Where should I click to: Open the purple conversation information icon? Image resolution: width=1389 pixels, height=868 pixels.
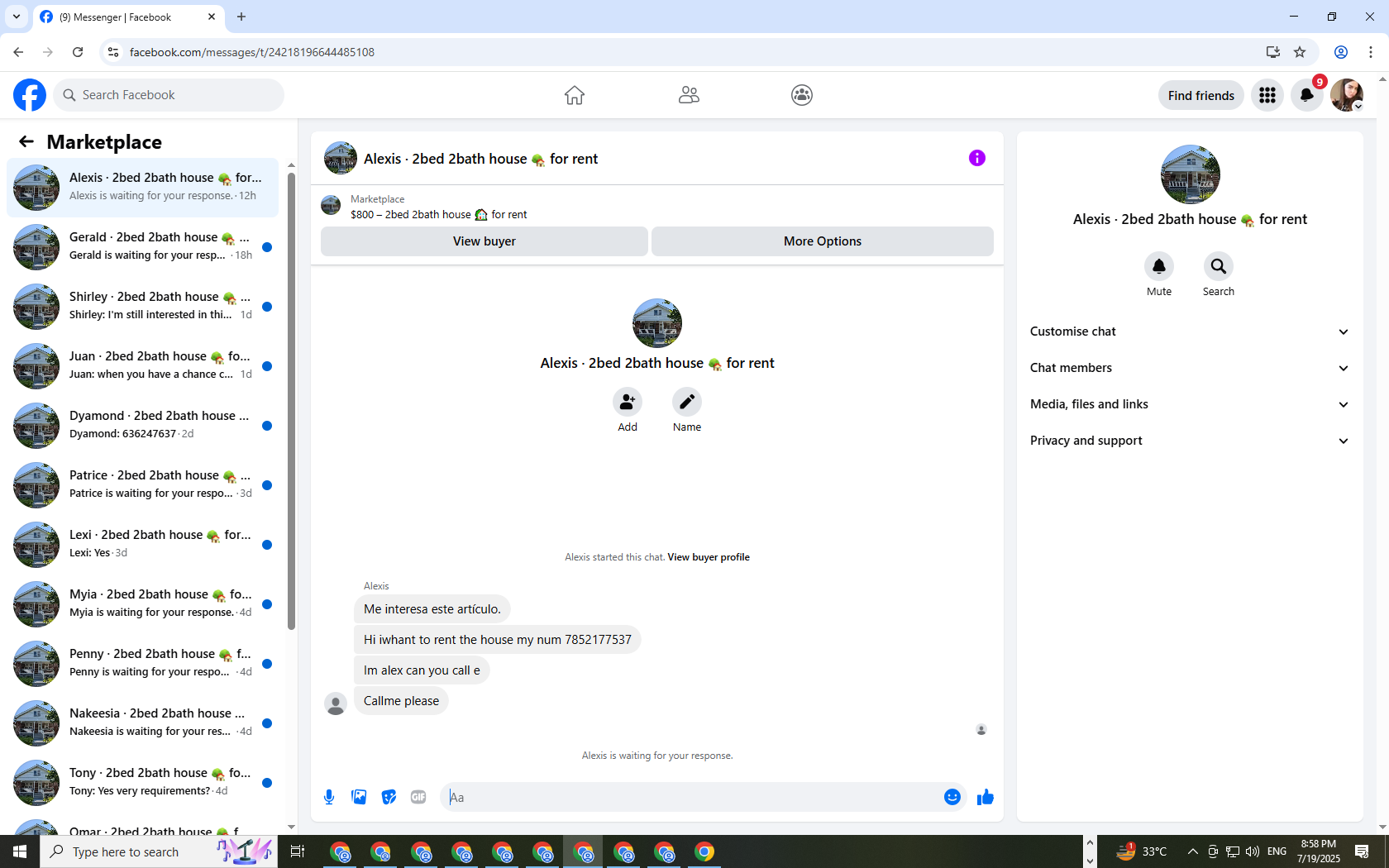pyautogui.click(x=977, y=158)
